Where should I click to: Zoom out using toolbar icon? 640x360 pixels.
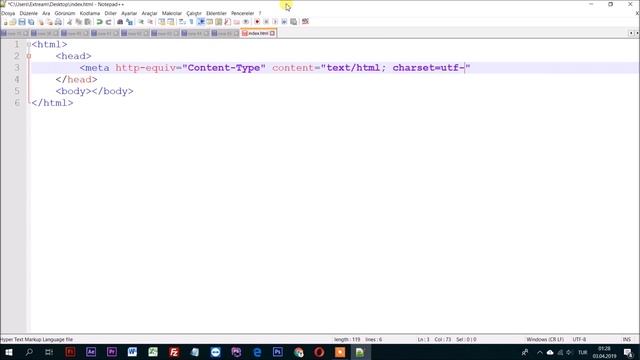[x=150, y=22]
